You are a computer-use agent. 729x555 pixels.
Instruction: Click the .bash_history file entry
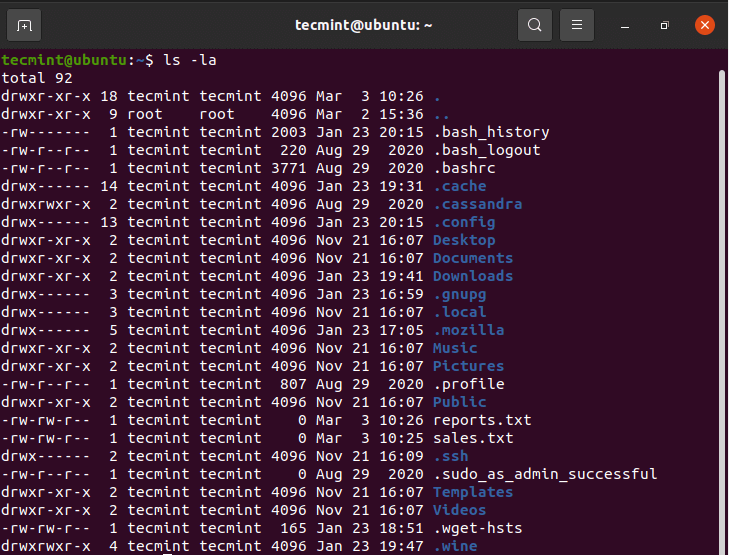(x=491, y=132)
